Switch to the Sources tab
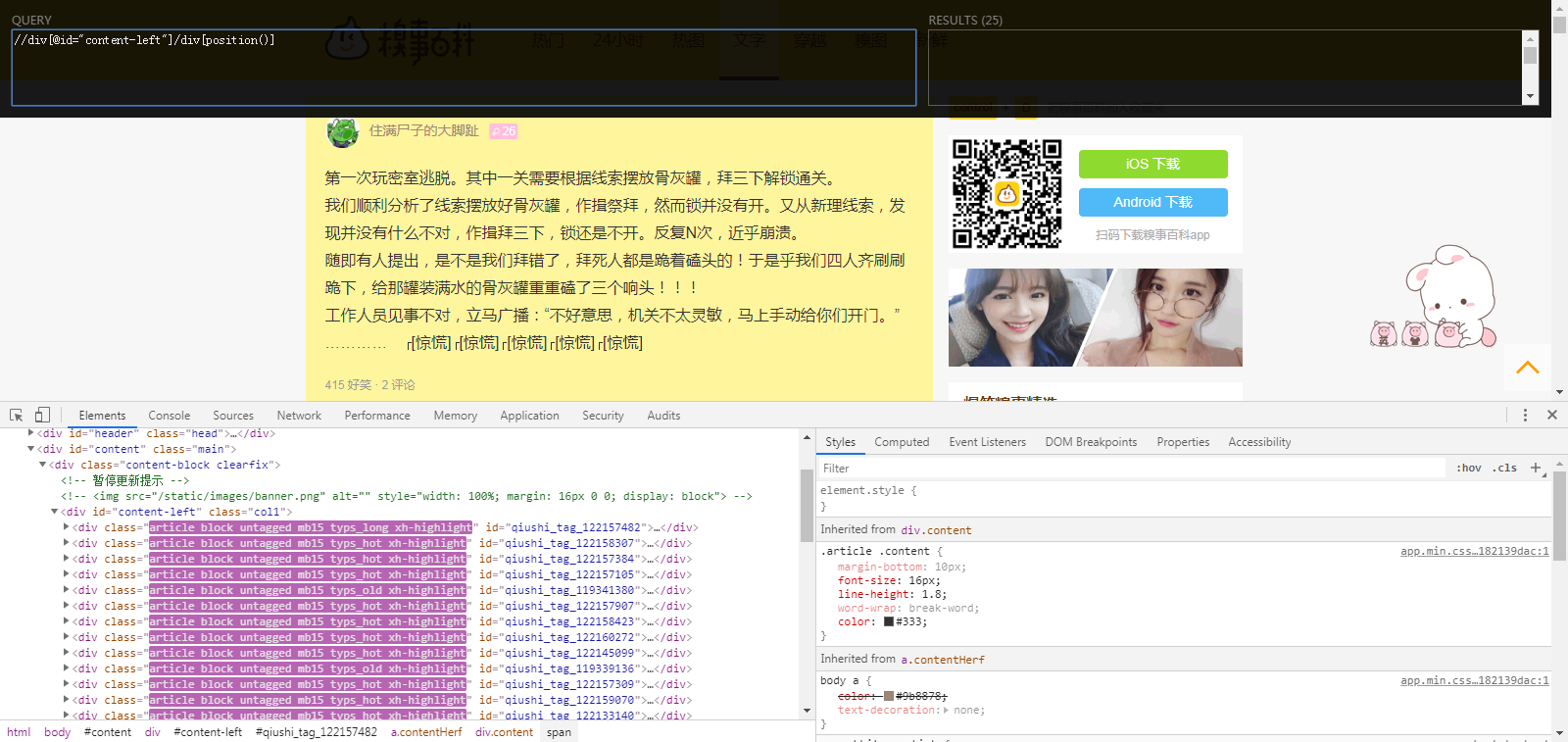This screenshot has width=1568, height=742. tap(233, 416)
